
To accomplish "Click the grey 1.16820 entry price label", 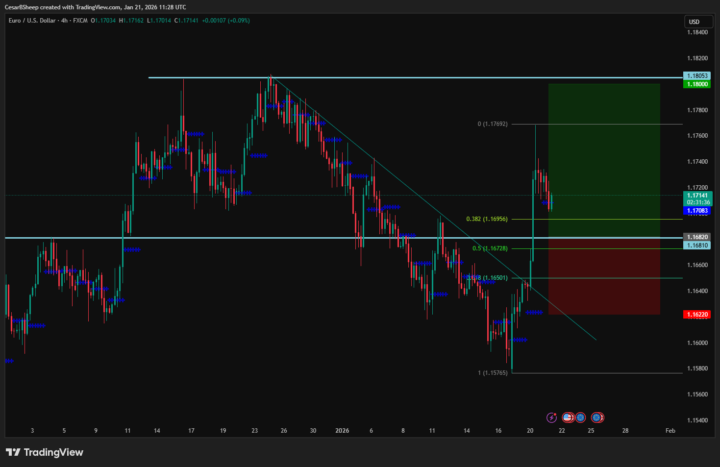I will click(x=697, y=237).
